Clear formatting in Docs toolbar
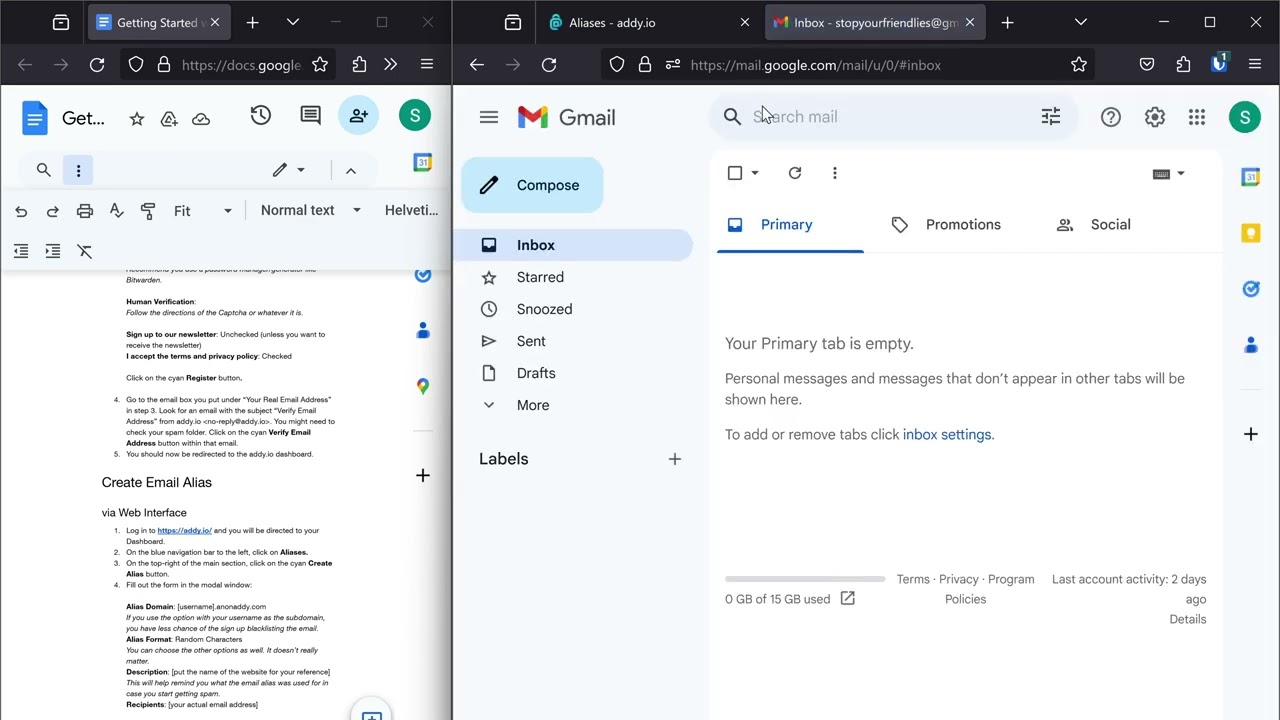Screen dimensions: 1280x720 (x=85, y=251)
